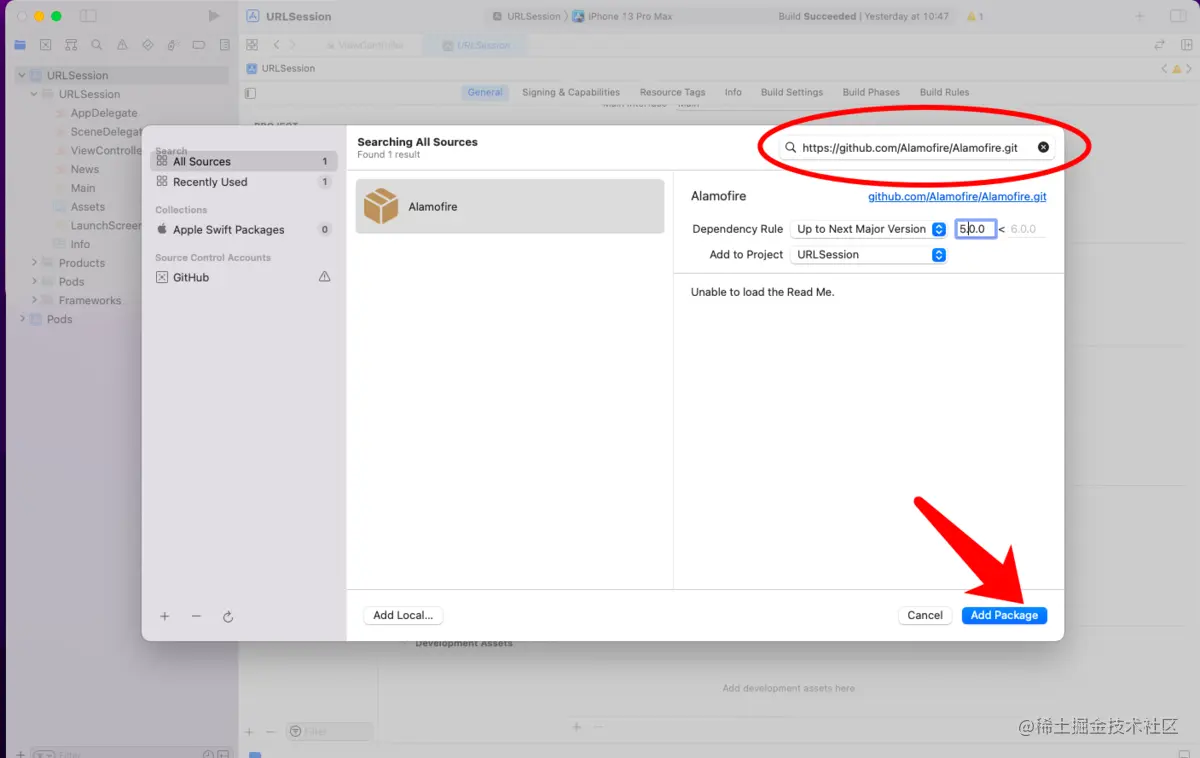This screenshot has height=758, width=1200.
Task: Open the Dependency Rule dropdown
Action: click(x=868, y=229)
